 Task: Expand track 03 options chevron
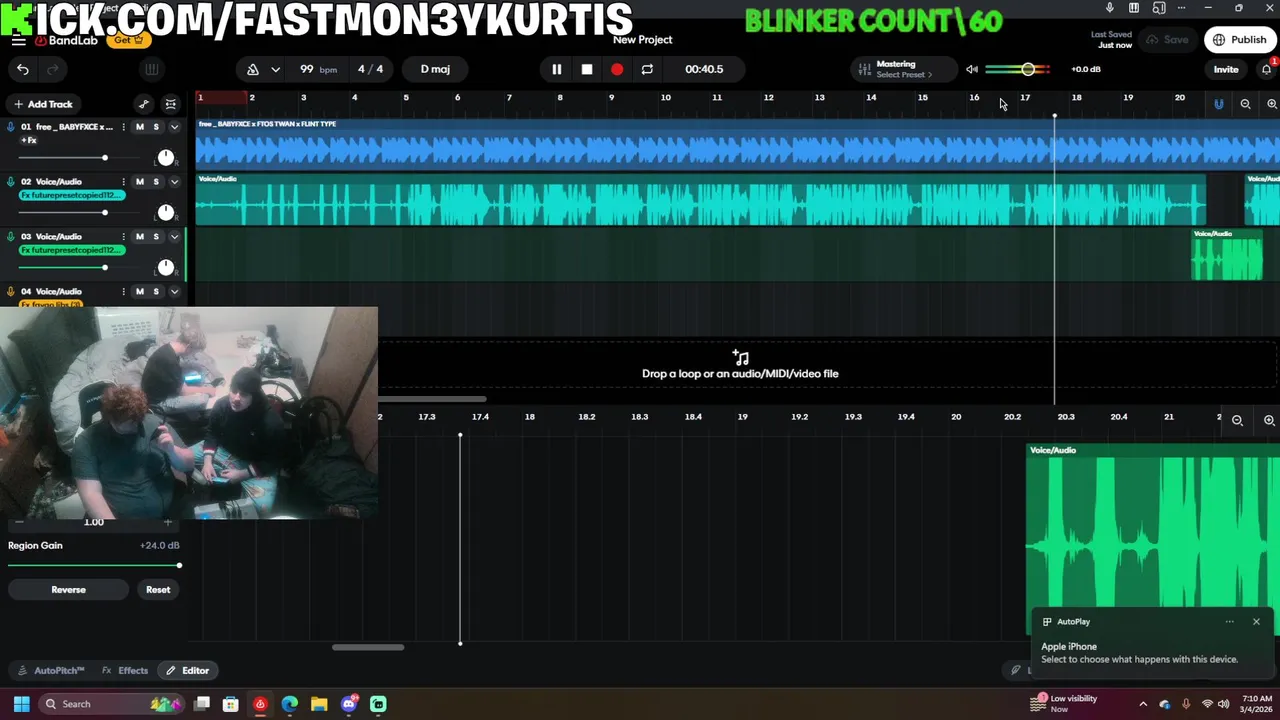pyautogui.click(x=174, y=237)
